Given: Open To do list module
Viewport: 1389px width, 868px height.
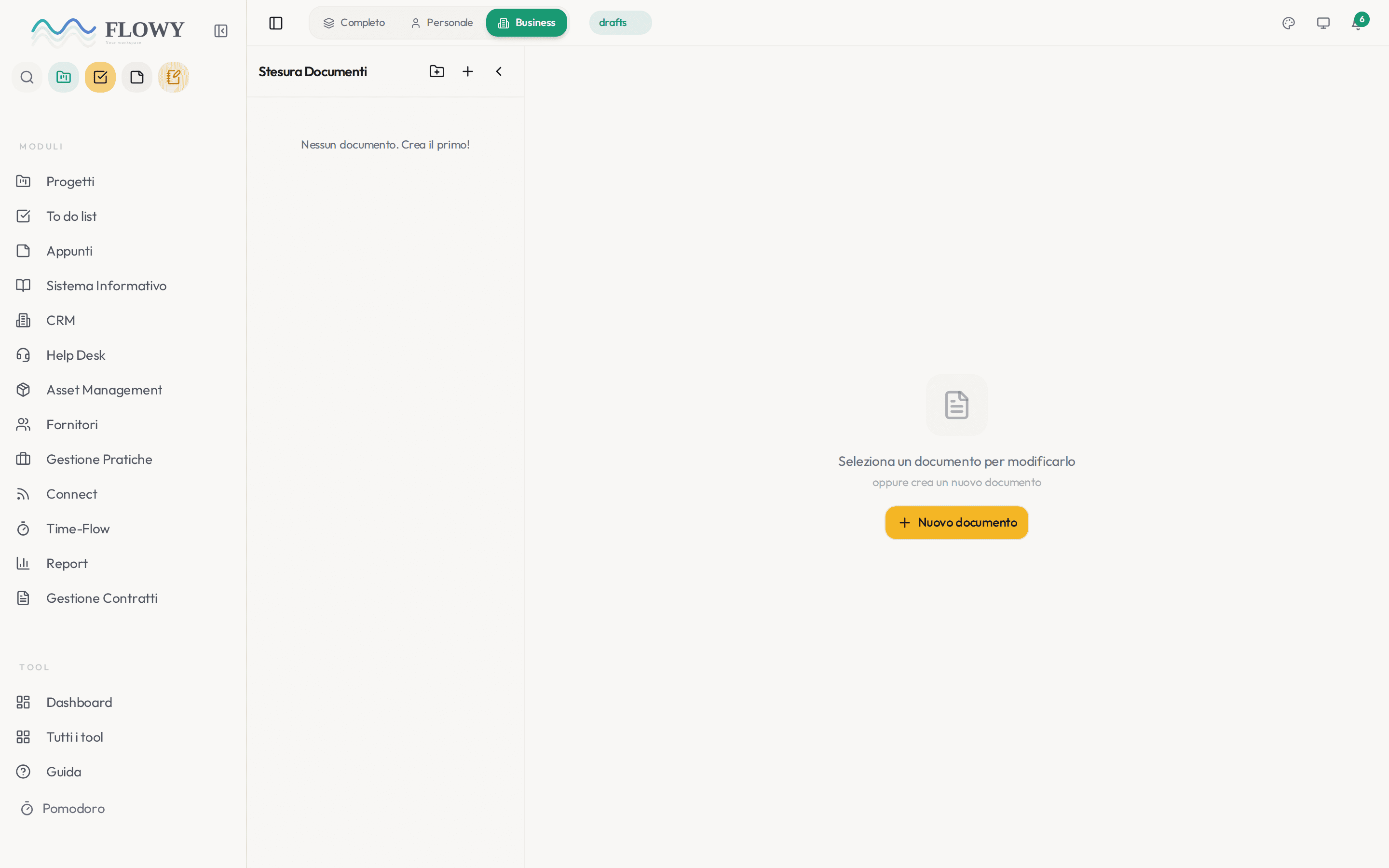Looking at the screenshot, I should 123,217.
